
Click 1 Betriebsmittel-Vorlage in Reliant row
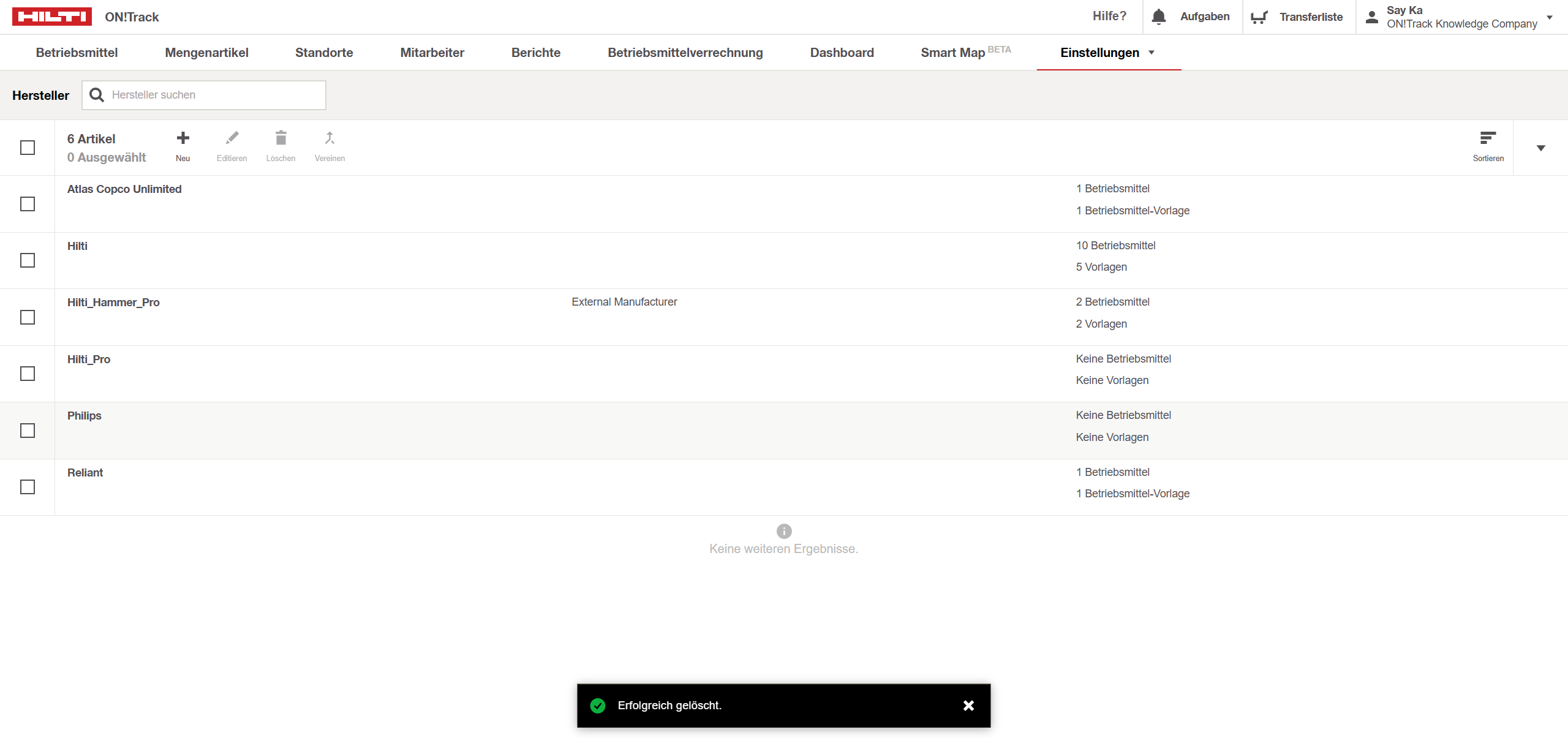pyautogui.click(x=1133, y=494)
